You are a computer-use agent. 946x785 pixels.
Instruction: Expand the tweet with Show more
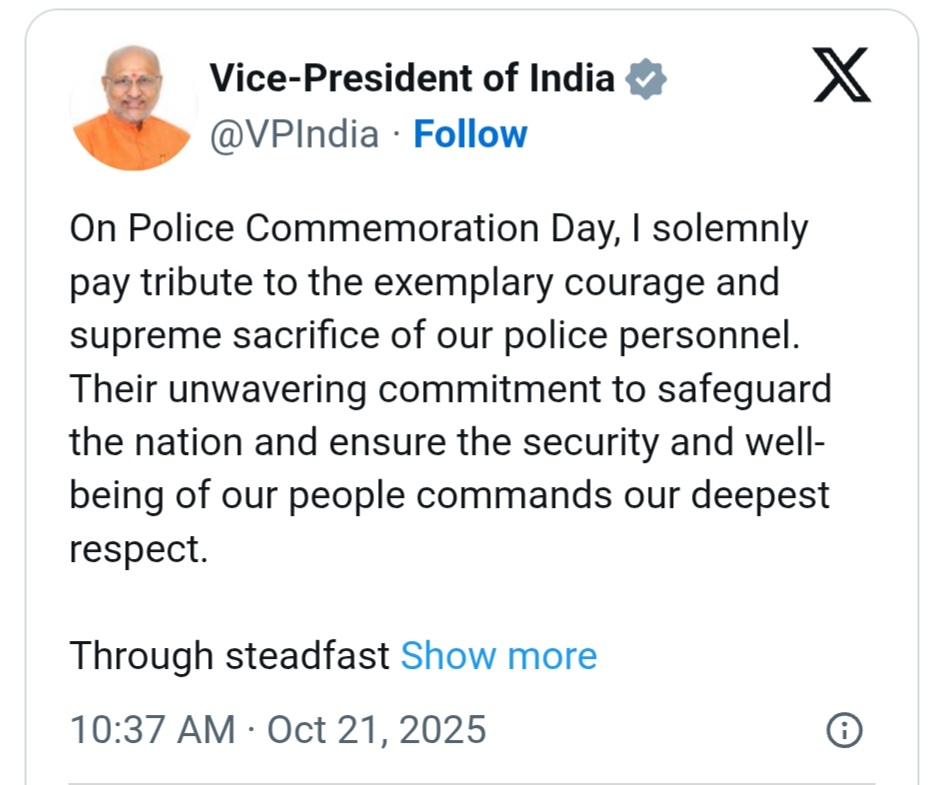[498, 656]
